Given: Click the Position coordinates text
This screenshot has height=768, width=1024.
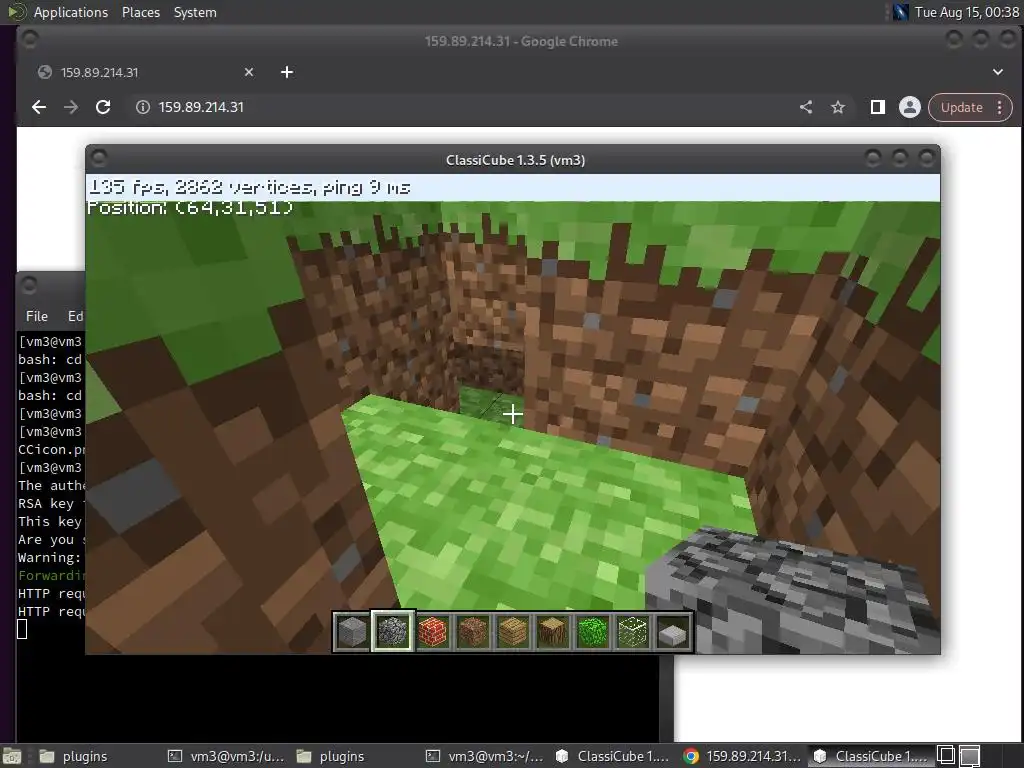Looking at the screenshot, I should tap(190, 208).
